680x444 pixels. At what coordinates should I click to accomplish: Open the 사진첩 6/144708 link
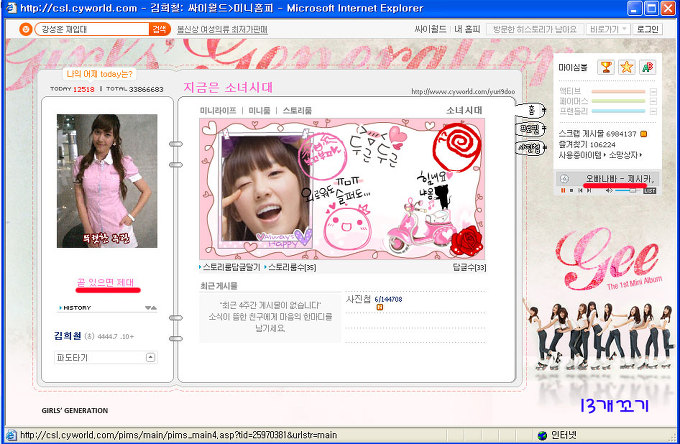click(x=374, y=299)
